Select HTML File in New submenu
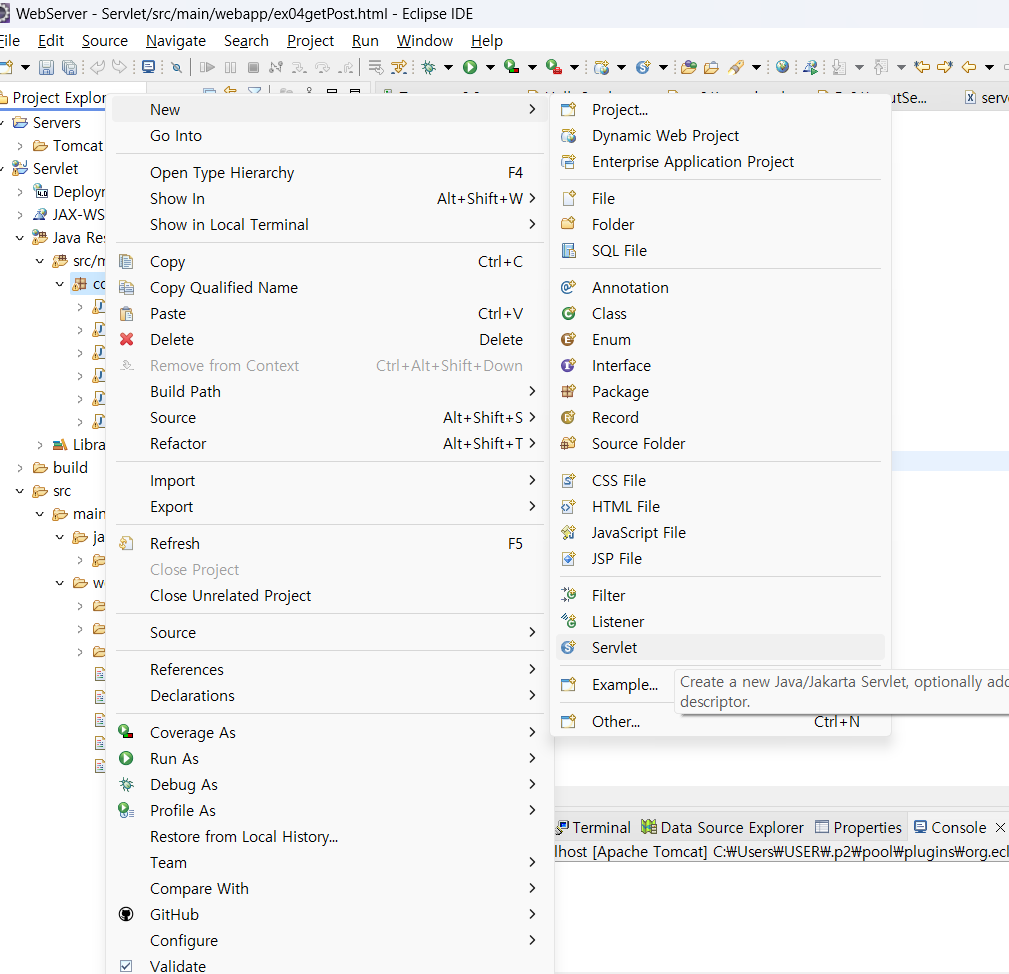This screenshot has width=1009, height=974. pos(719,506)
